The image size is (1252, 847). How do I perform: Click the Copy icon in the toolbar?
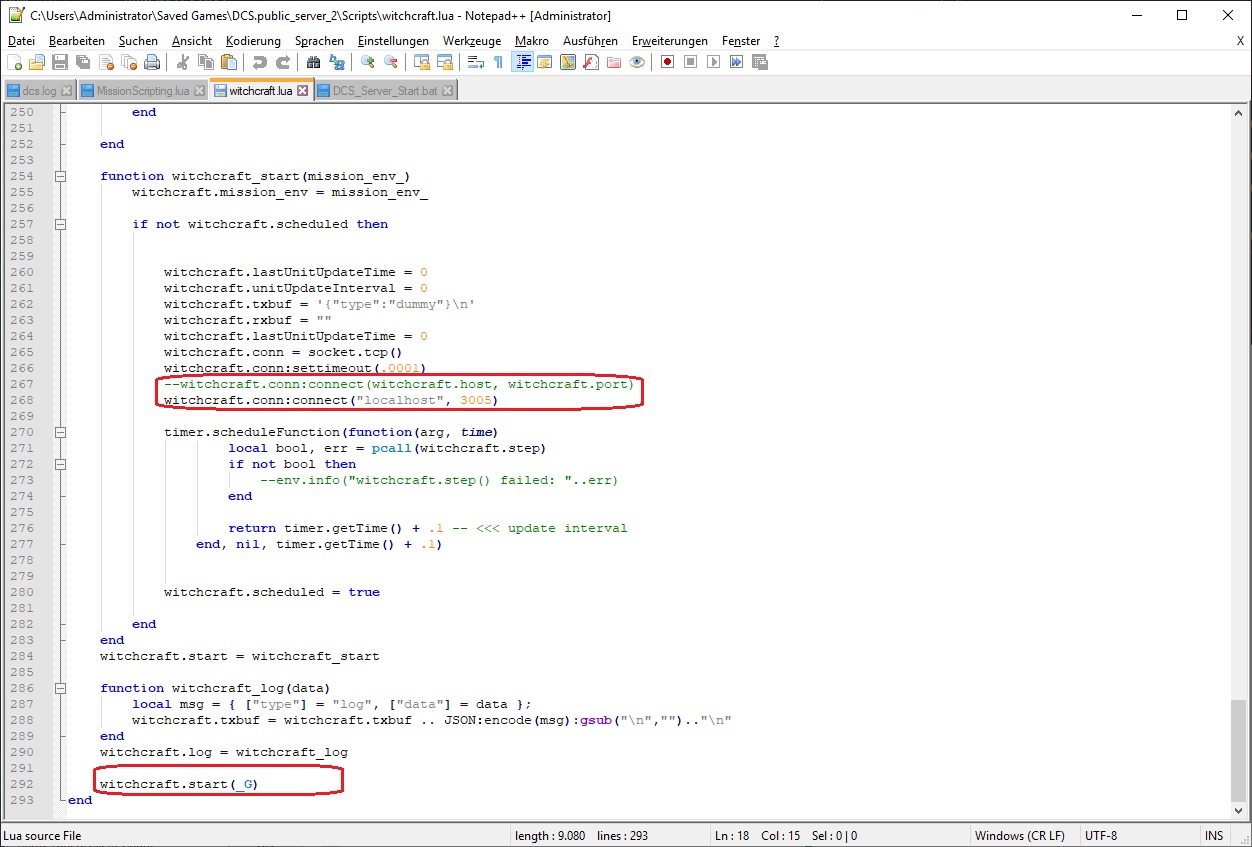pyautogui.click(x=206, y=62)
